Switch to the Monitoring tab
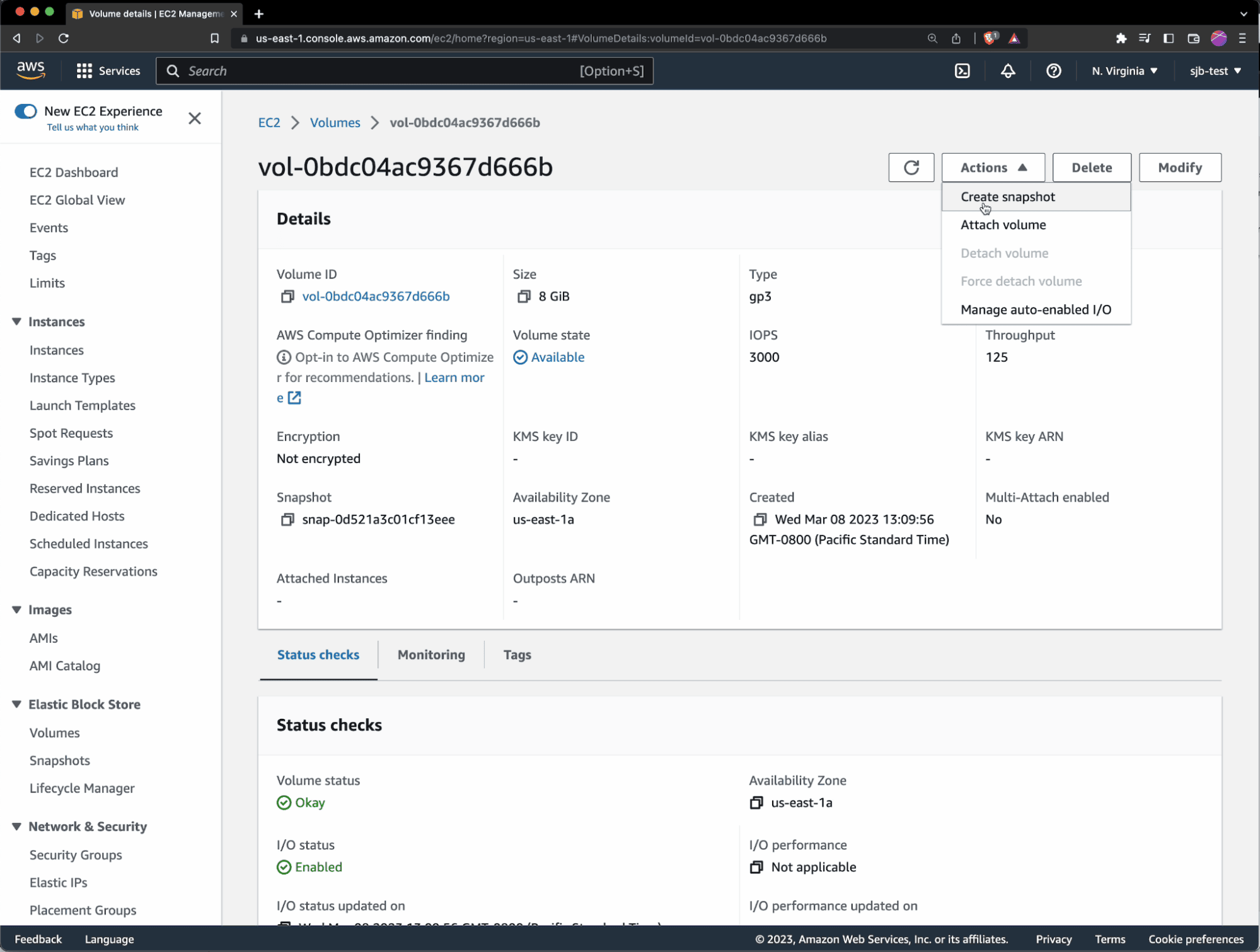Screen dimensions: 1260x952 [431, 655]
